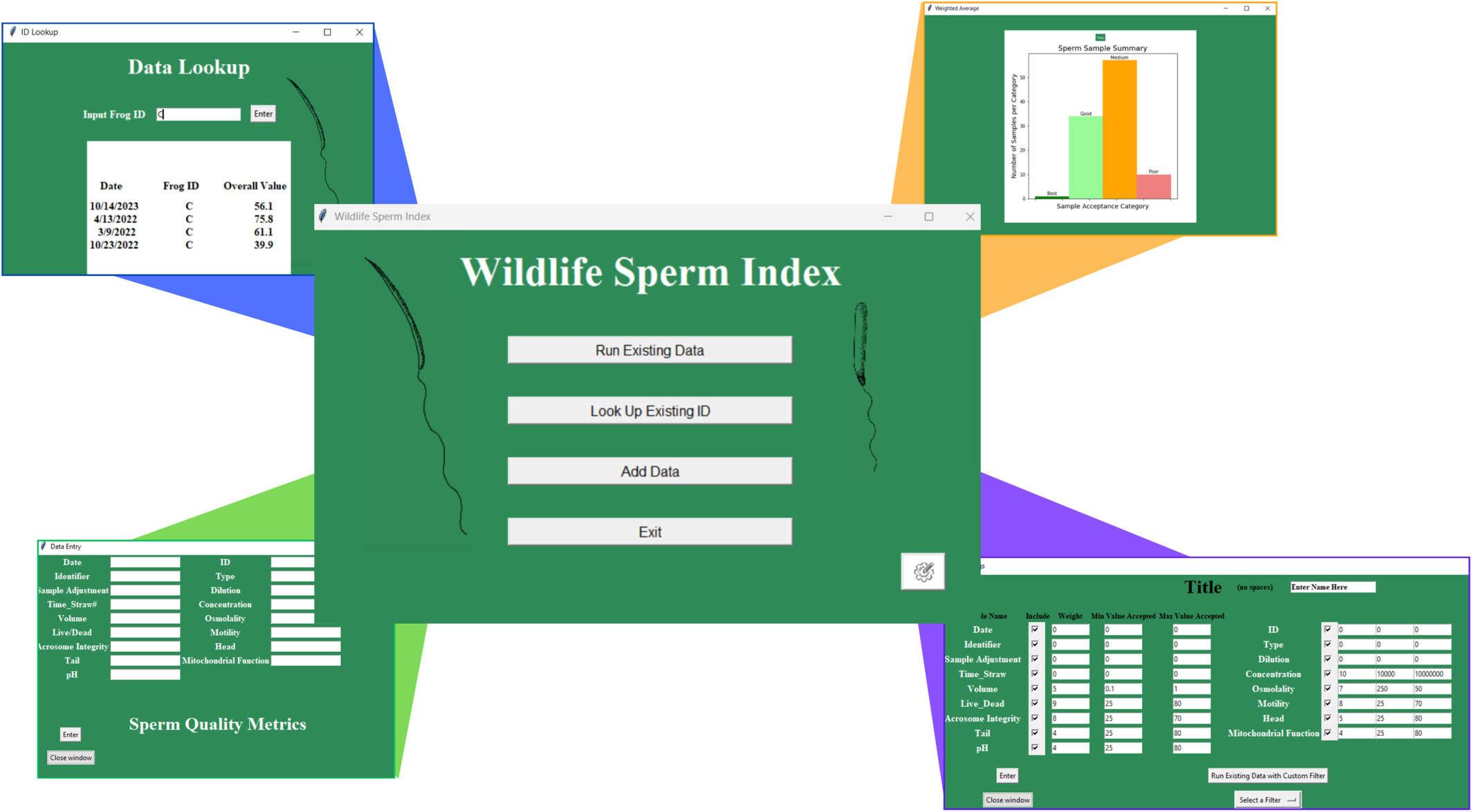The image size is (1472, 812).
Task: Open settings with the gear icon
Action: coord(923,571)
